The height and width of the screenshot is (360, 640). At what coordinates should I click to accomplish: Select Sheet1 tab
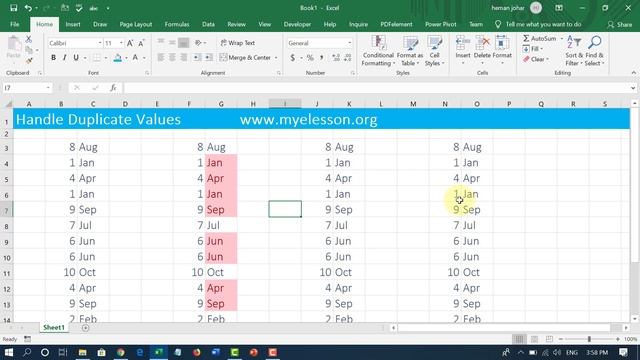(54, 327)
